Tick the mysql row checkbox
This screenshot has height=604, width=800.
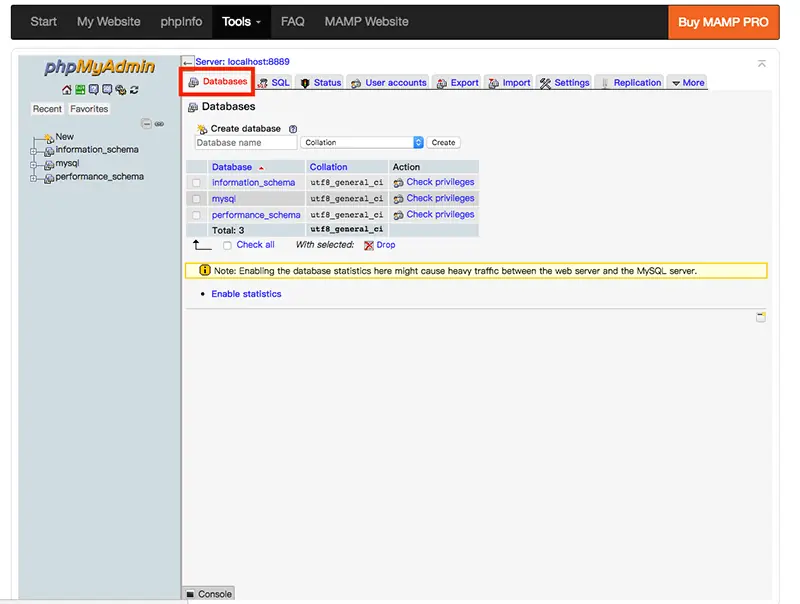tap(196, 199)
